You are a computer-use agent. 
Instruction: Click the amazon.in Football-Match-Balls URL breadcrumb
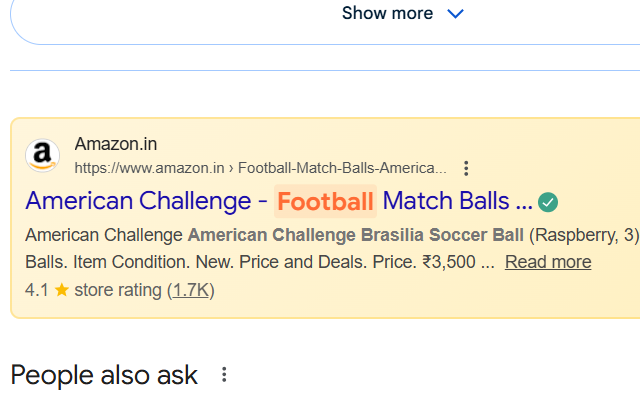coord(260,168)
